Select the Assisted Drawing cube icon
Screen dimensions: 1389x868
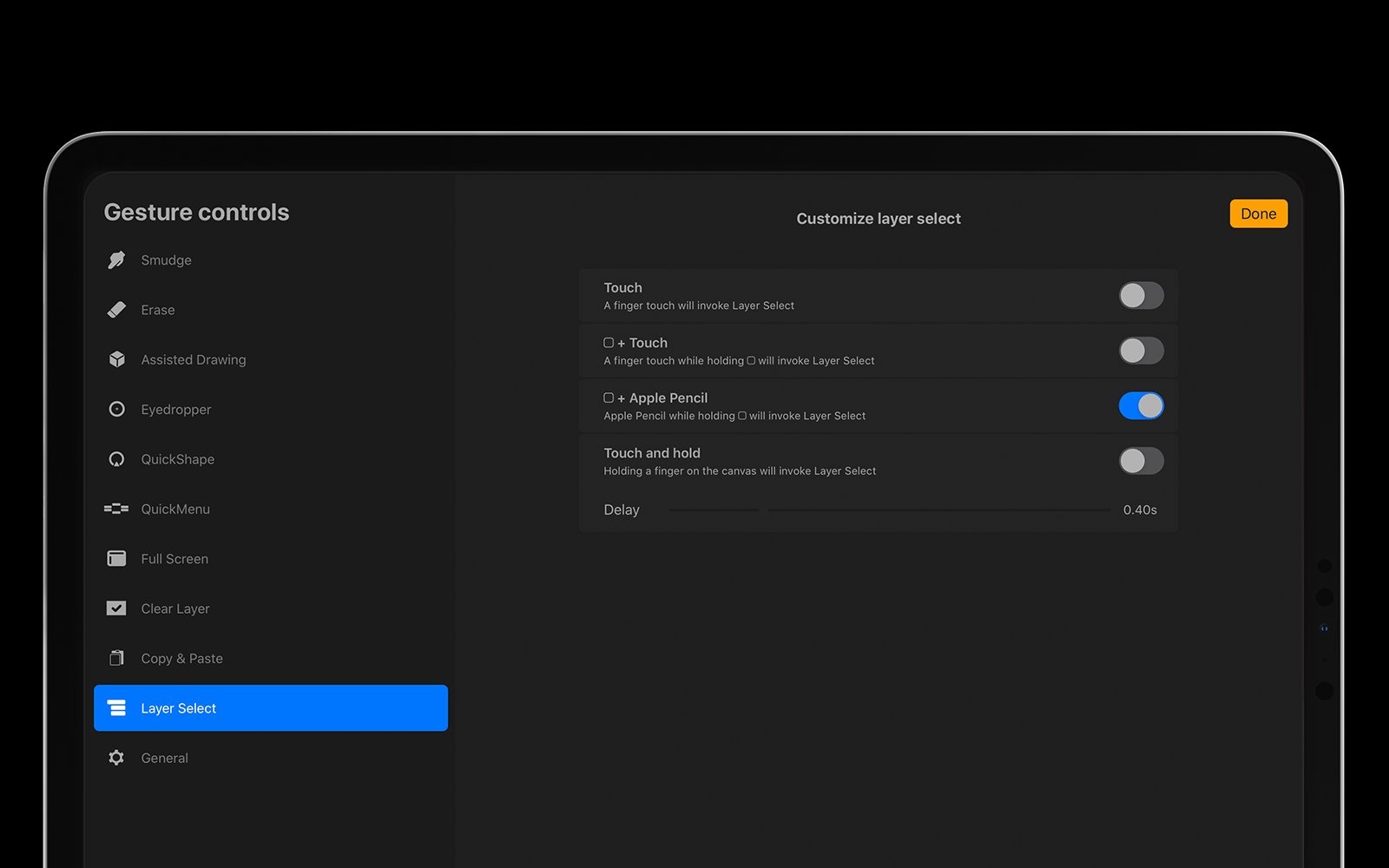pyautogui.click(x=116, y=359)
